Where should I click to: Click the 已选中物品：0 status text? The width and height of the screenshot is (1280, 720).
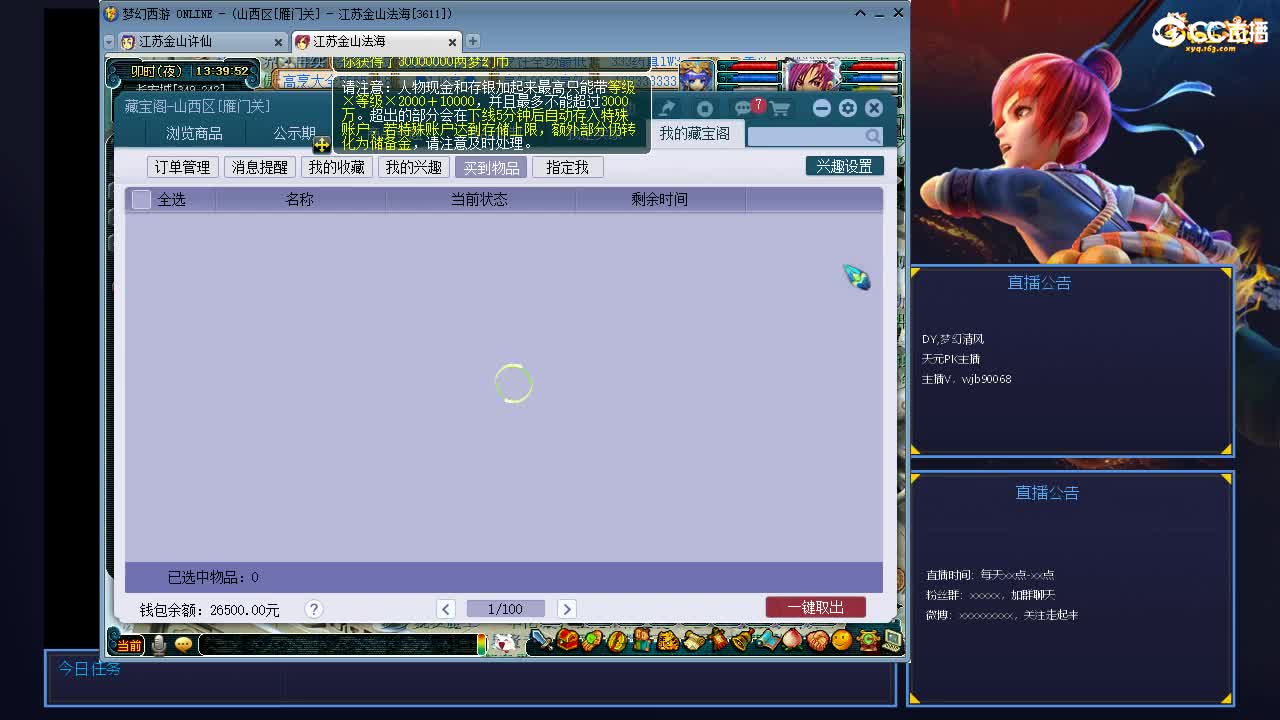(x=213, y=577)
